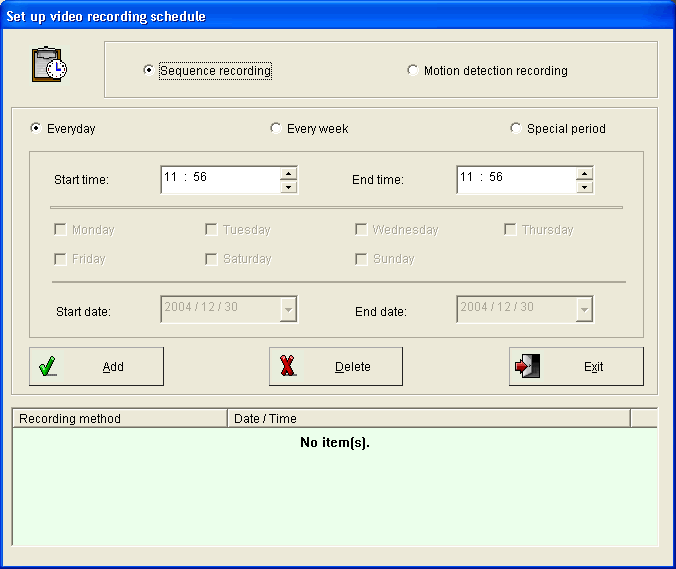Increase End time with up arrow
This screenshot has height=569, width=676.
click(x=585, y=173)
